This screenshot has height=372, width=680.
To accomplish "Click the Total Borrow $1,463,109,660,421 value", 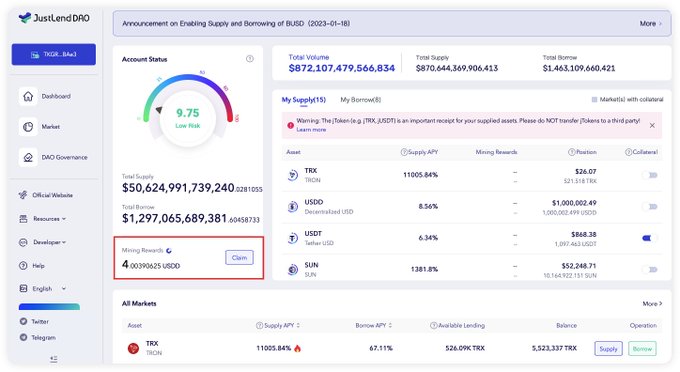I will pyautogui.click(x=579, y=68).
